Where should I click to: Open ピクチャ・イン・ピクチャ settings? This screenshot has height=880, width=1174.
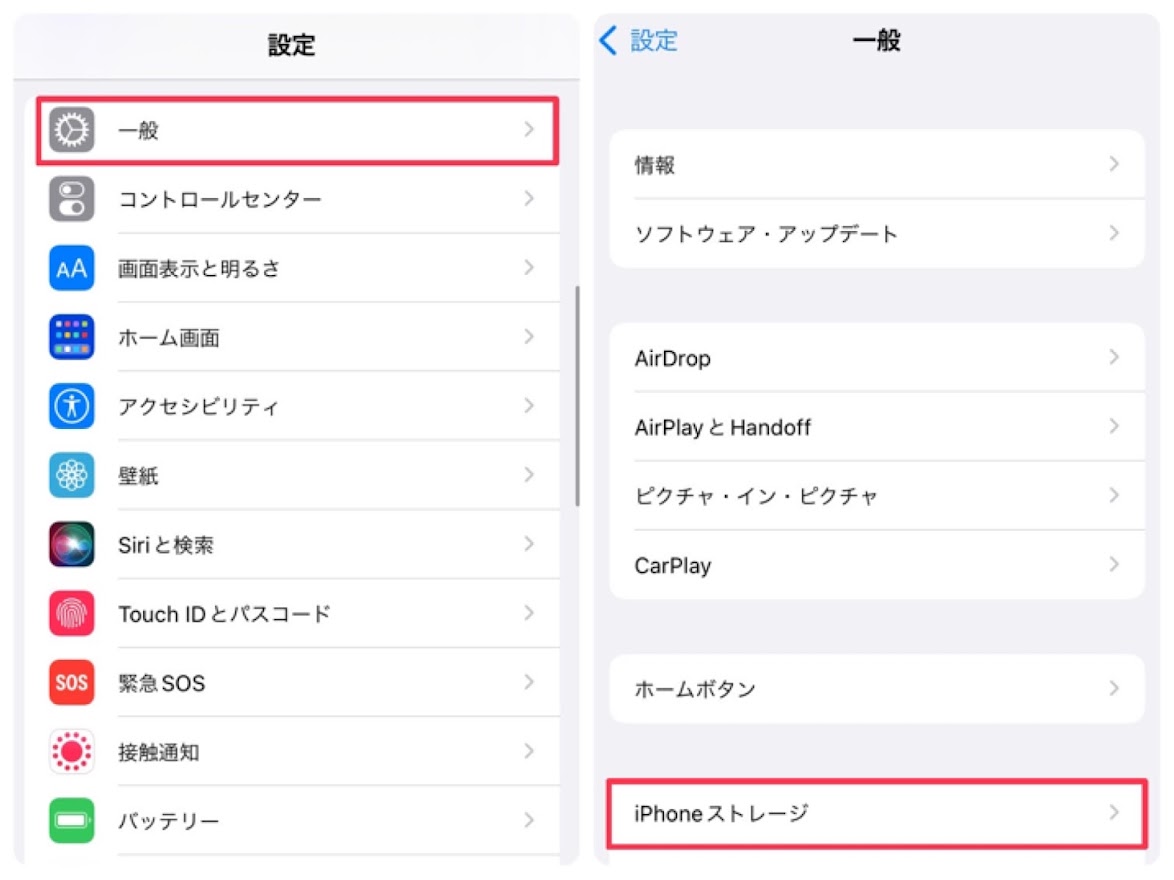click(x=877, y=496)
